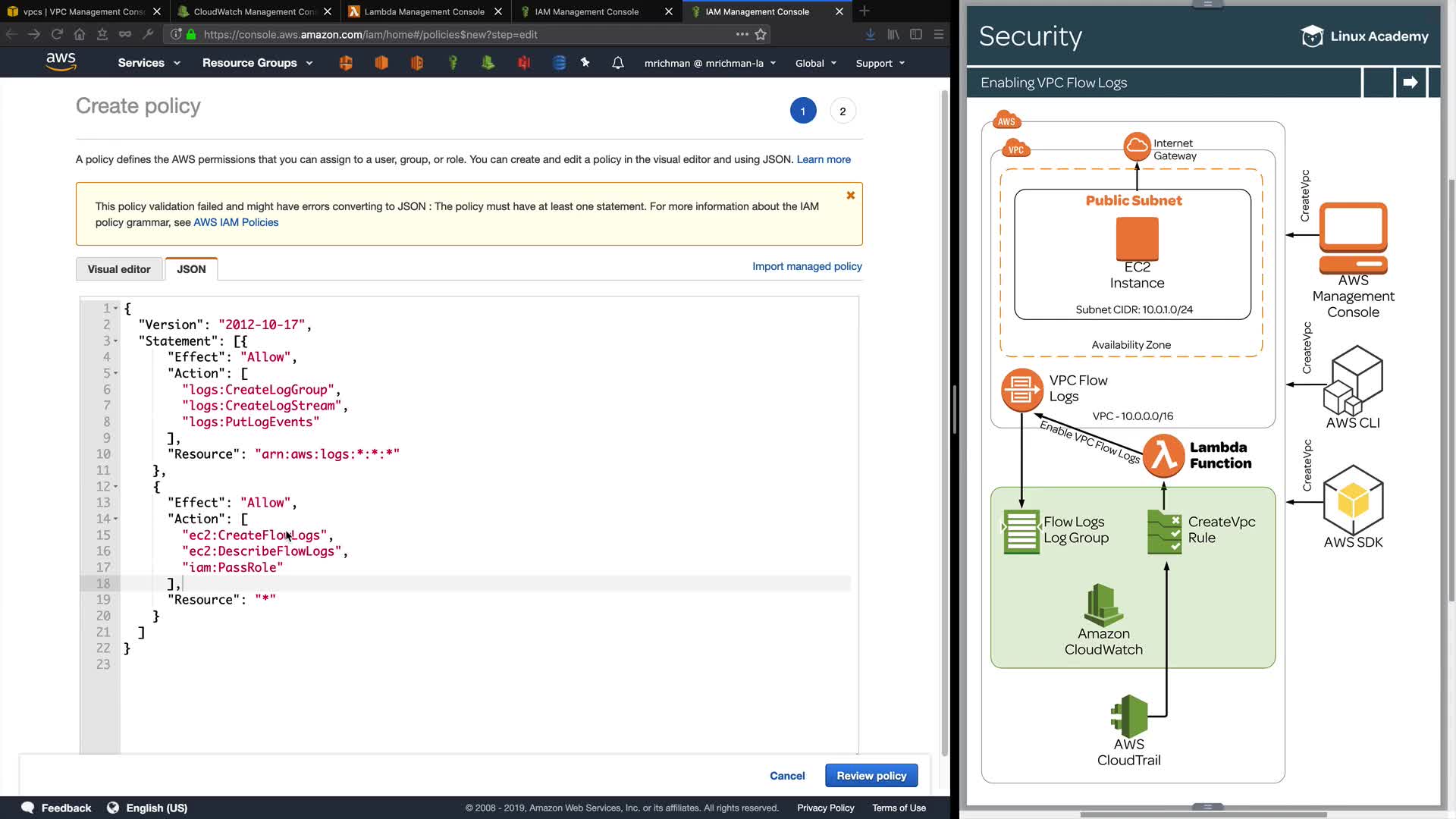Open the notifications bell

click(x=618, y=63)
